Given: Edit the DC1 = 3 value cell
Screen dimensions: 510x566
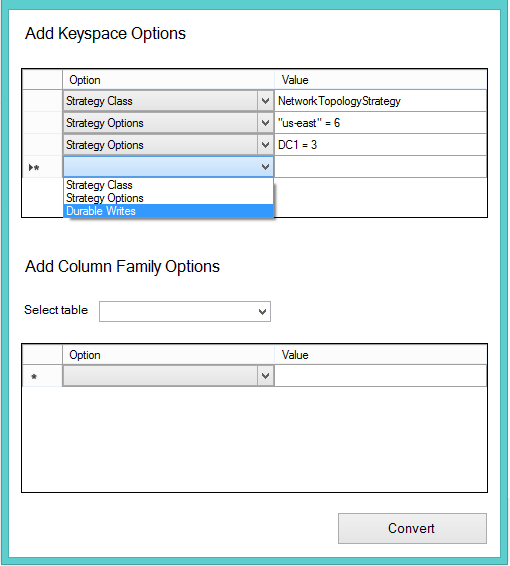Looking at the screenshot, I should [x=380, y=145].
